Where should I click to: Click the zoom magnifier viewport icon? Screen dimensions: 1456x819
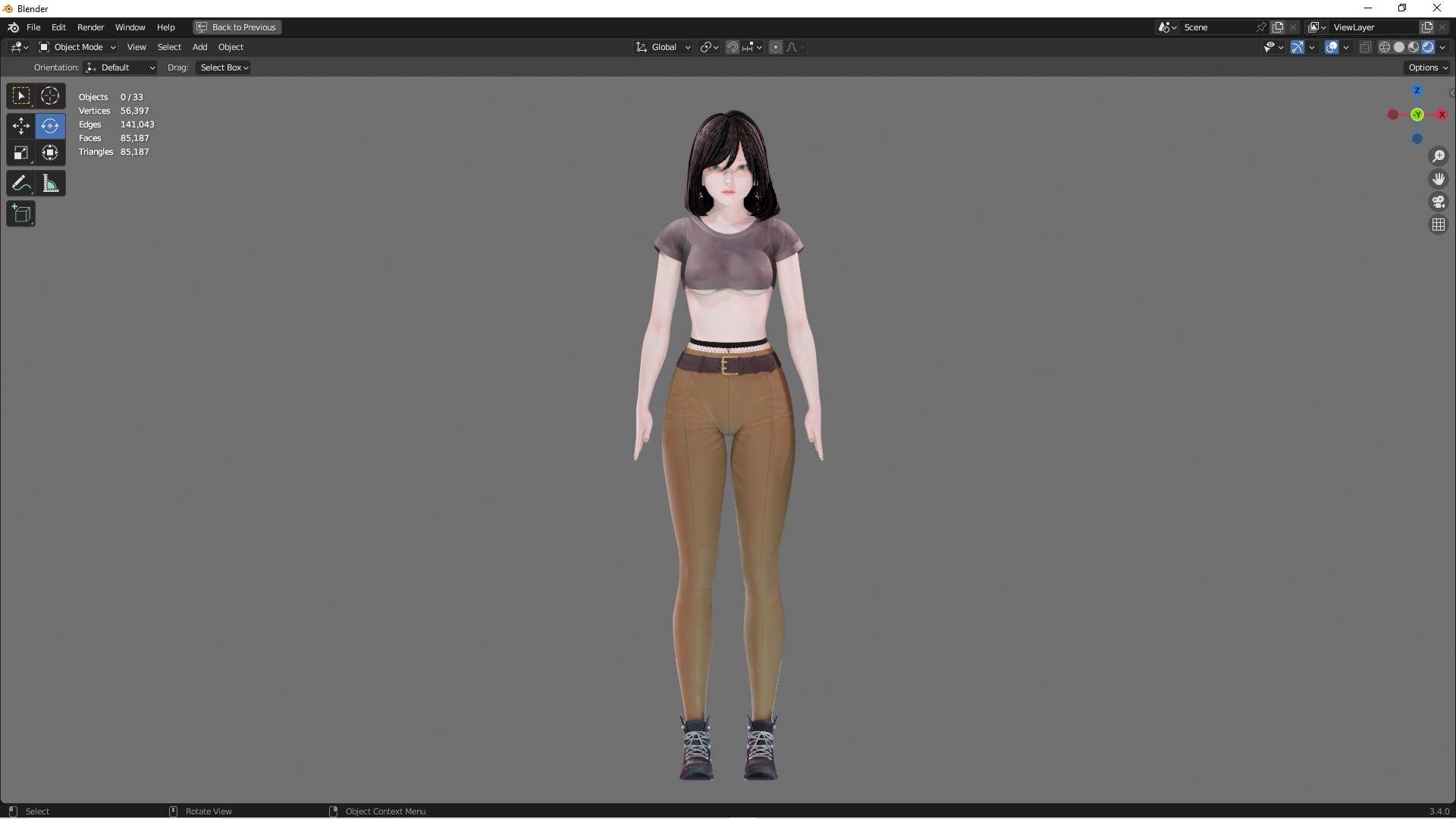pos(1439,157)
